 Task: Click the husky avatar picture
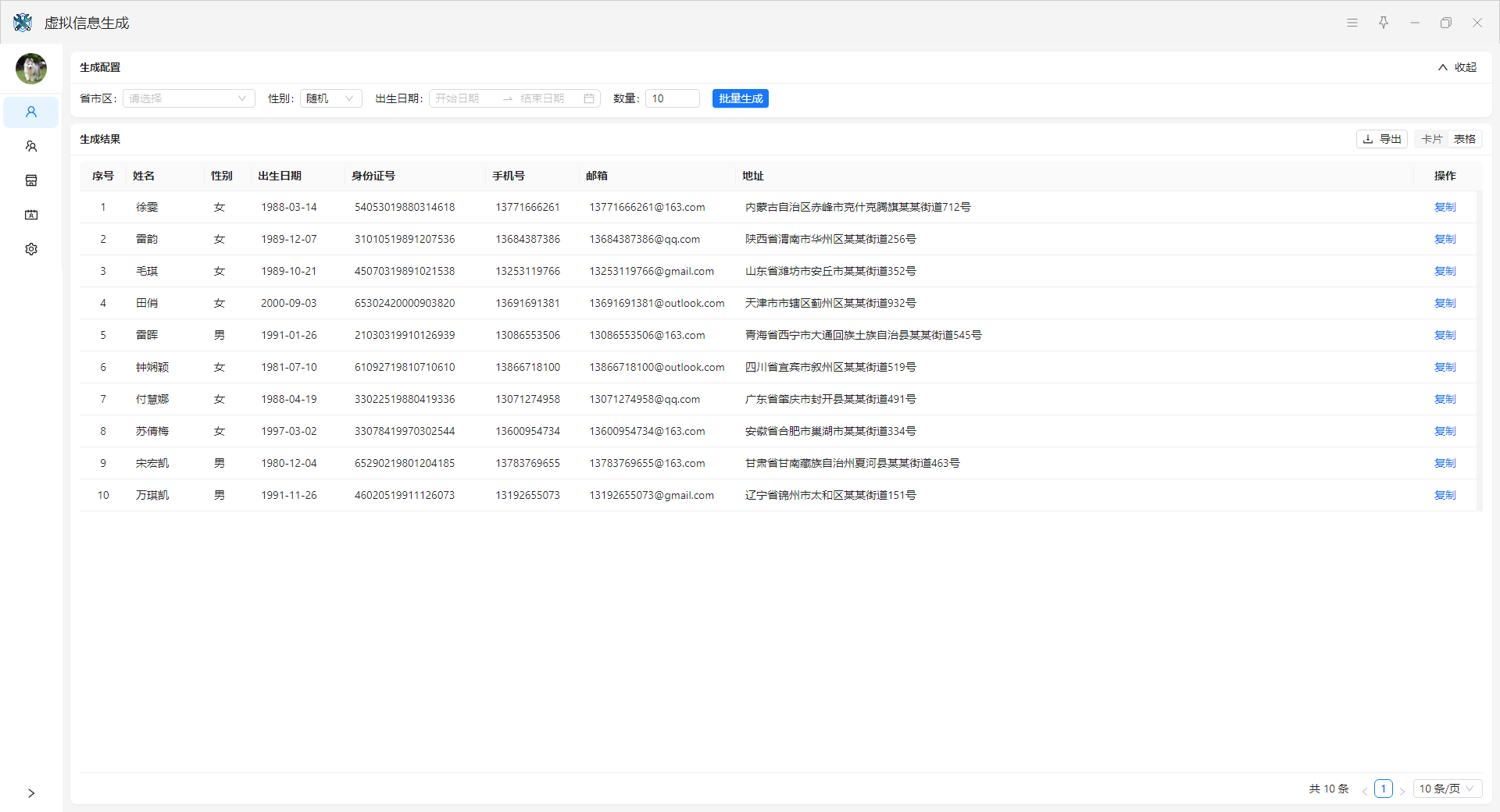[31, 69]
